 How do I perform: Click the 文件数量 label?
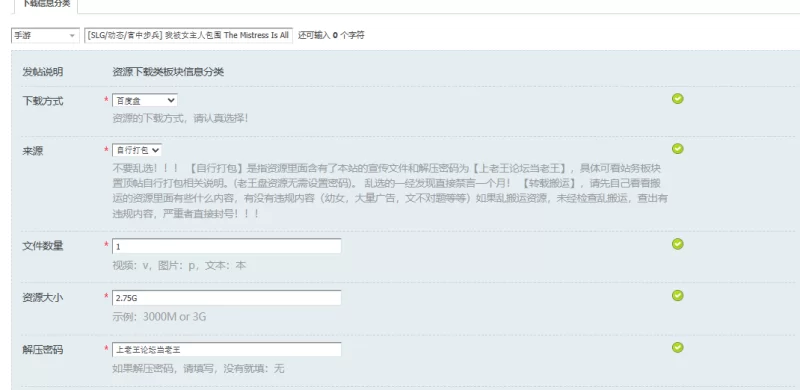pyautogui.click(x=43, y=246)
